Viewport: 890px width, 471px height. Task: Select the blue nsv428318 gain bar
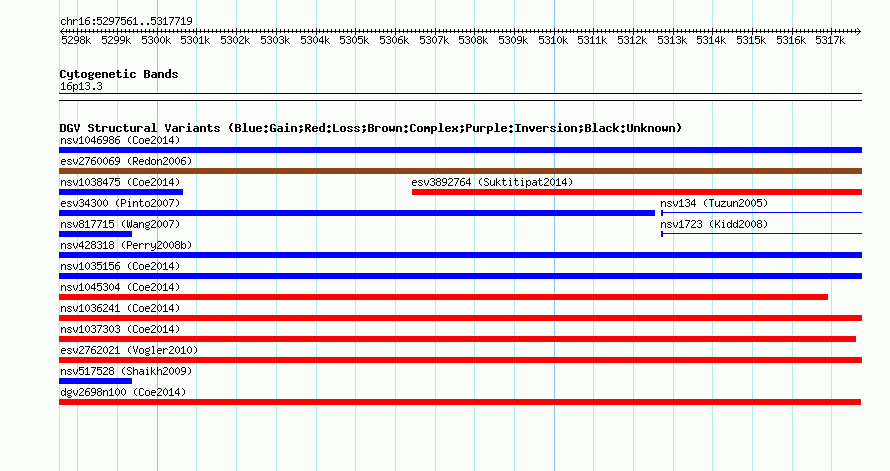pos(460,255)
